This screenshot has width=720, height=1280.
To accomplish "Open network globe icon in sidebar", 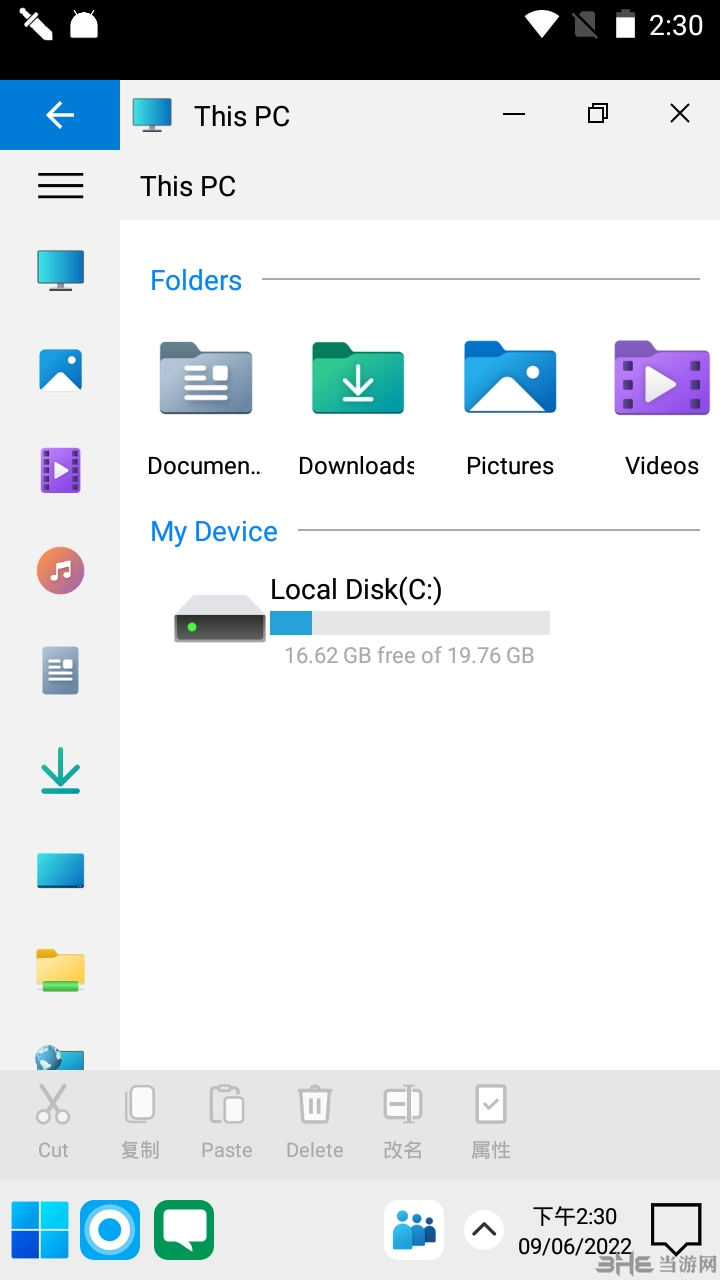I will coord(60,1058).
